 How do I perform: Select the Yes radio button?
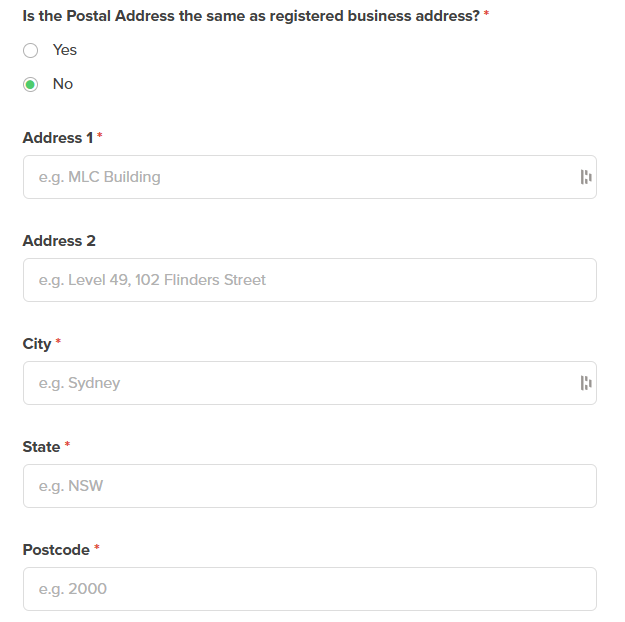pos(31,50)
